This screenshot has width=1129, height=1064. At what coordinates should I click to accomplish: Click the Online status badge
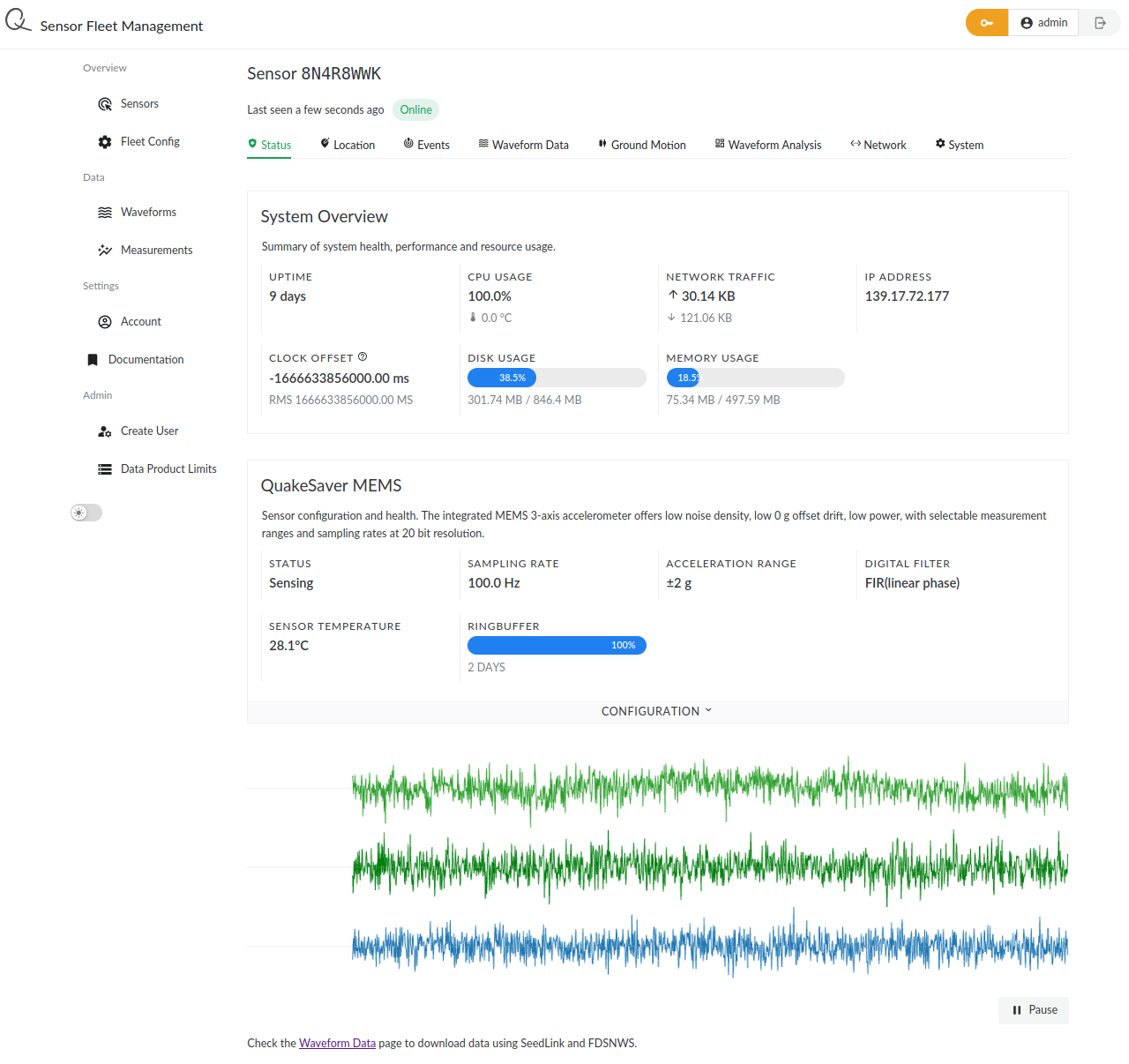[415, 110]
